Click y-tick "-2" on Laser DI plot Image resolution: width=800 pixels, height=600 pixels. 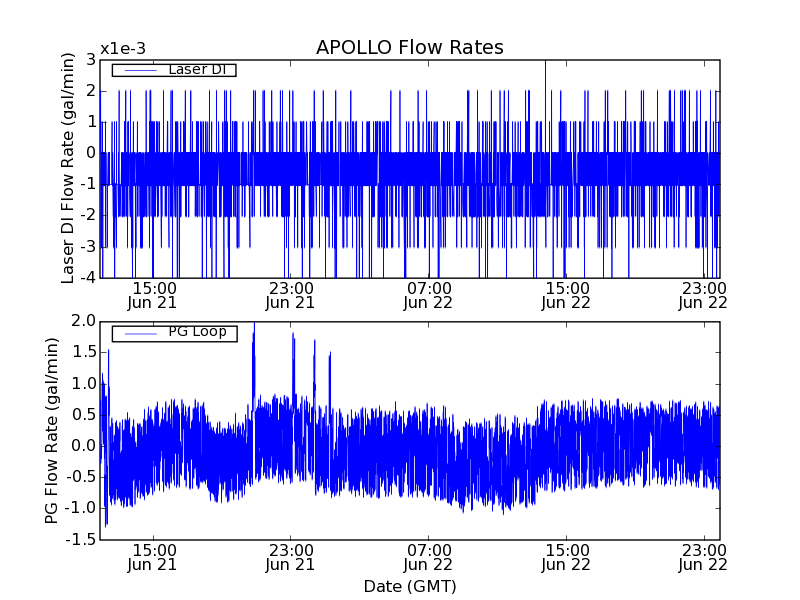[86, 215]
